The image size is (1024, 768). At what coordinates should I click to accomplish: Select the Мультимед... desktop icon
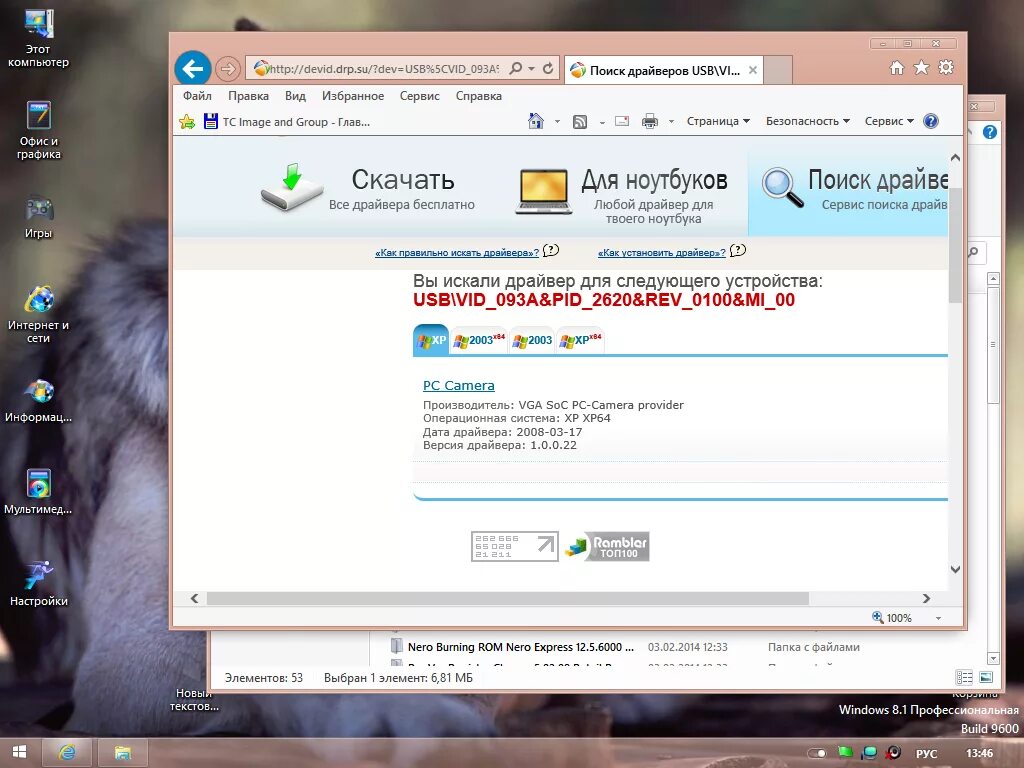pos(38,491)
